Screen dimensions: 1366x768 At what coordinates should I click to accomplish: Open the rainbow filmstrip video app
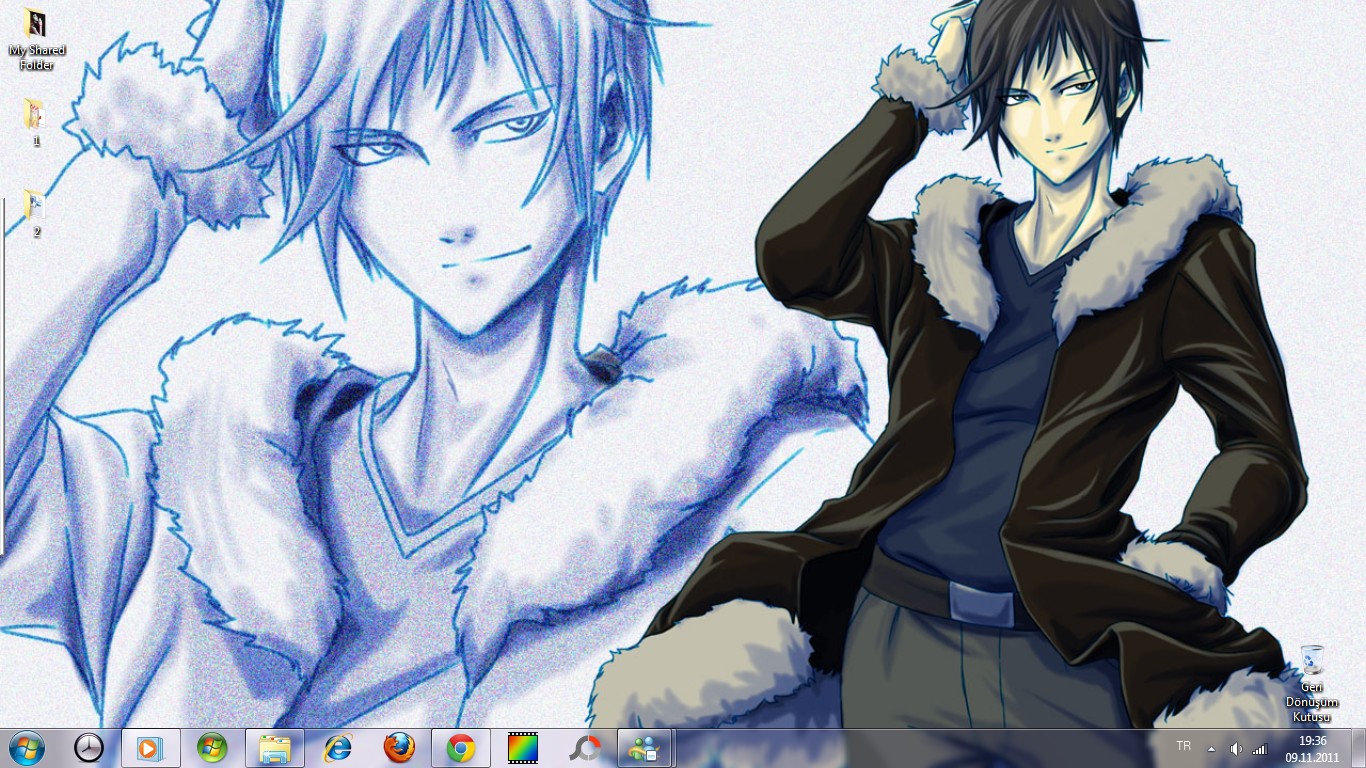[x=523, y=748]
